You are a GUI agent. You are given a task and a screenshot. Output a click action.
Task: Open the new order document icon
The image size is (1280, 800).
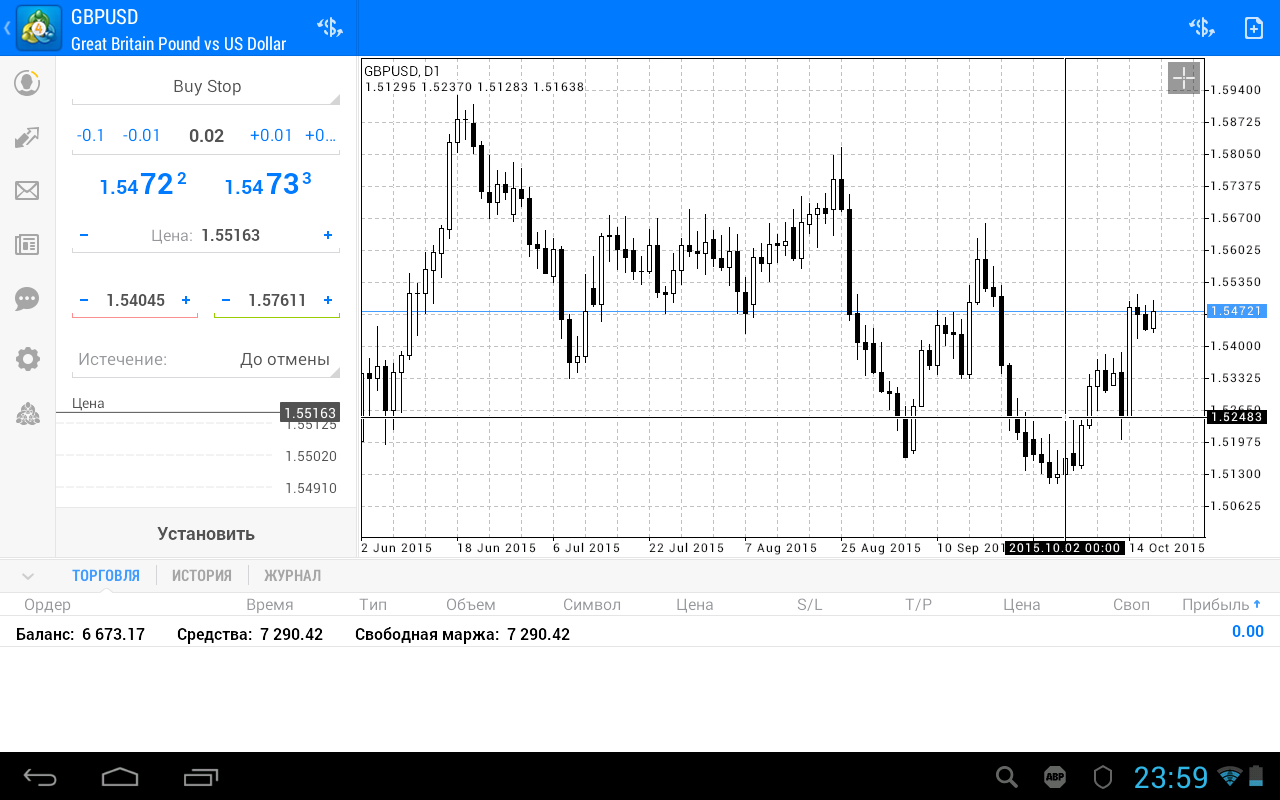coord(1253,28)
